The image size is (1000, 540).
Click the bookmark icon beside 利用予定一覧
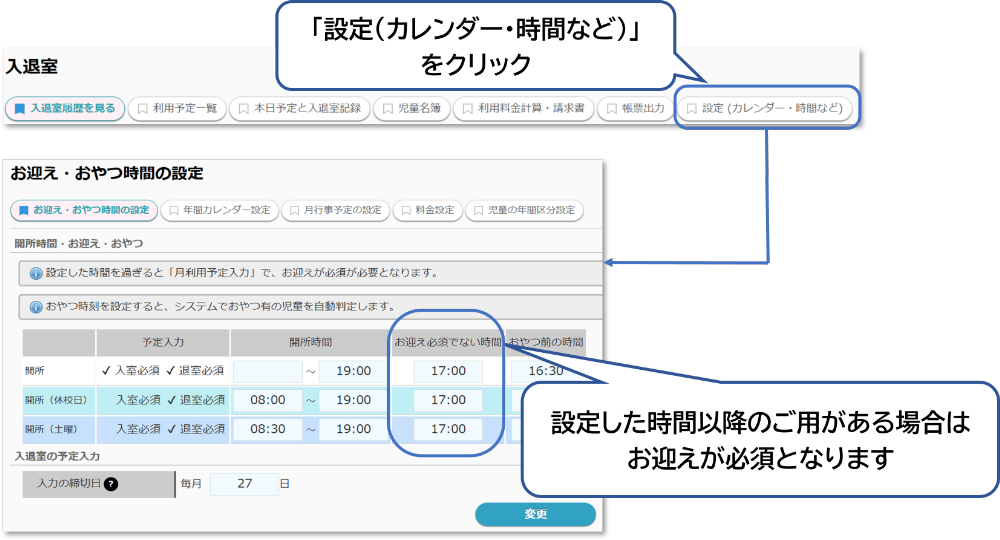(x=143, y=109)
